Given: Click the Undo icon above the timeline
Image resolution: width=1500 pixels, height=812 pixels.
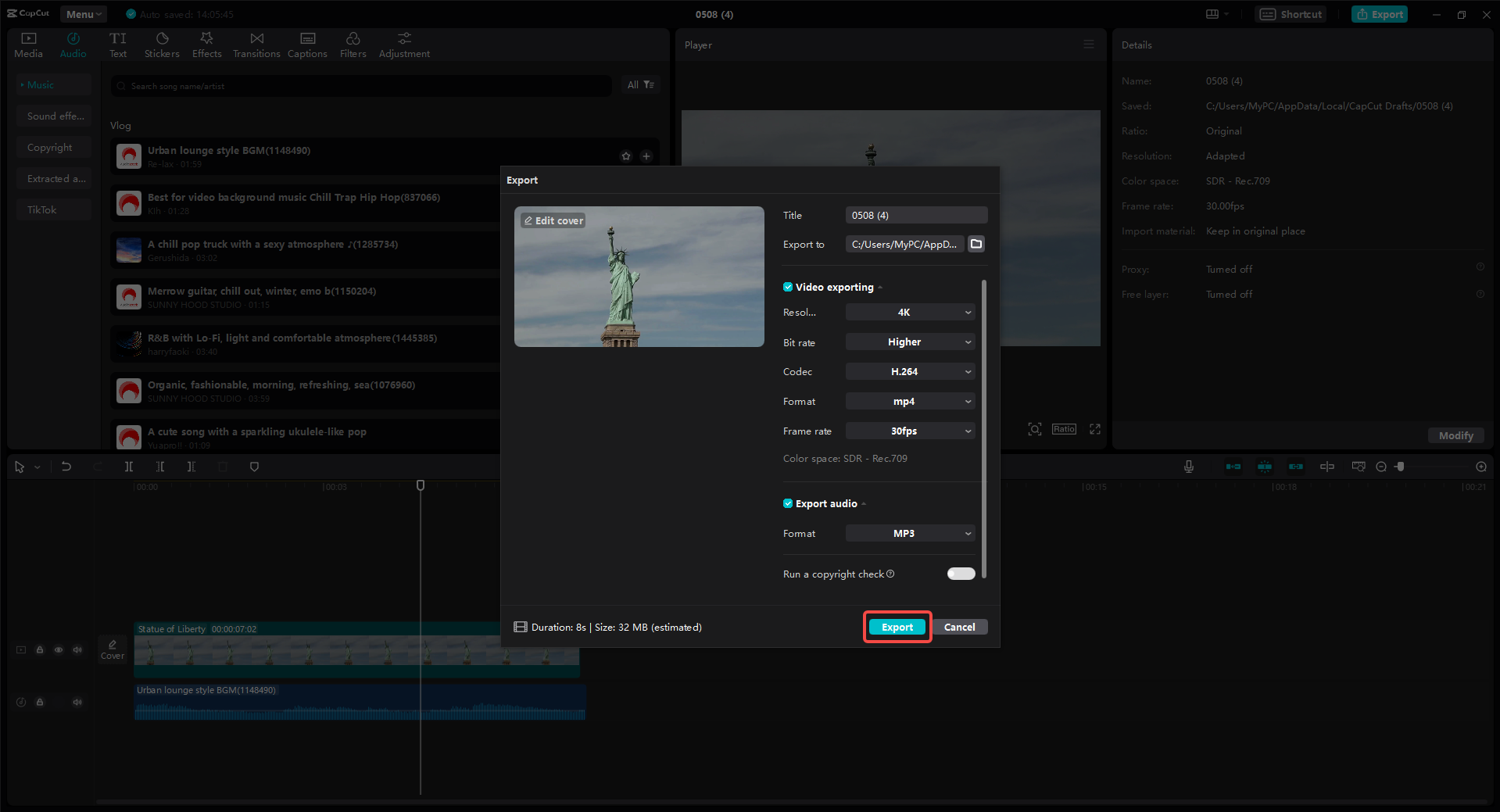Looking at the screenshot, I should pos(66,467).
